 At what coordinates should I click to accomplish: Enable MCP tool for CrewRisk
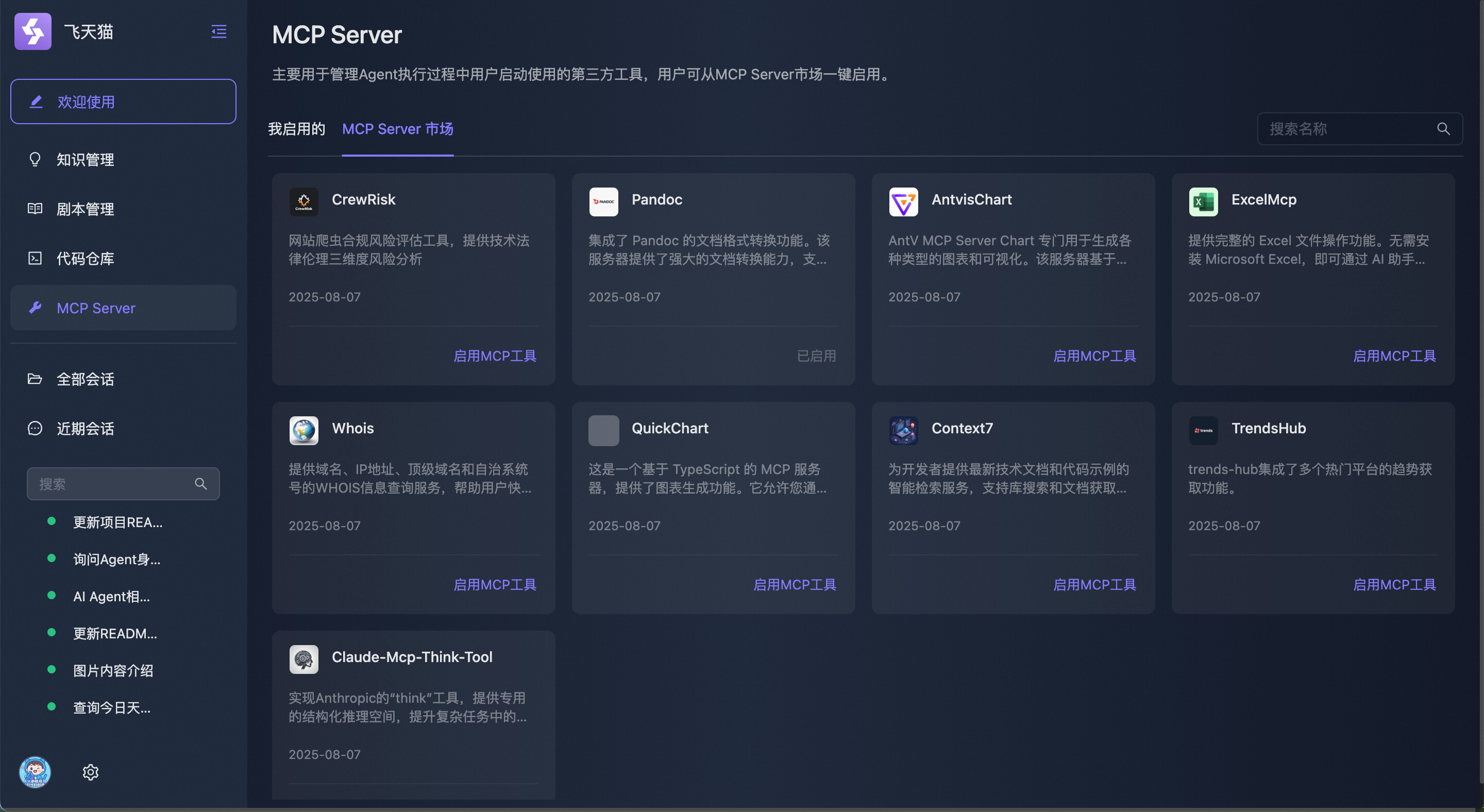[x=494, y=356]
